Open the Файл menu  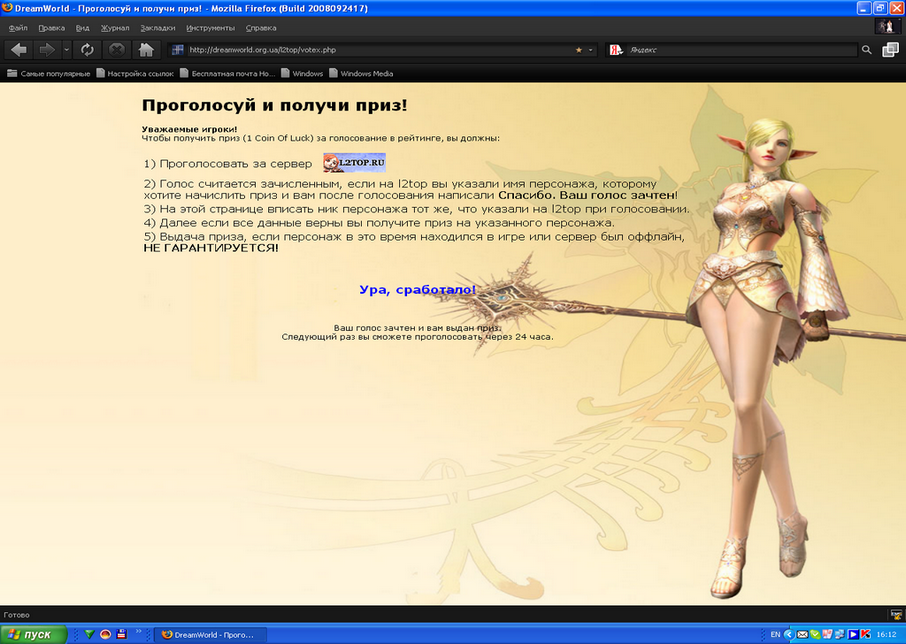(x=18, y=28)
